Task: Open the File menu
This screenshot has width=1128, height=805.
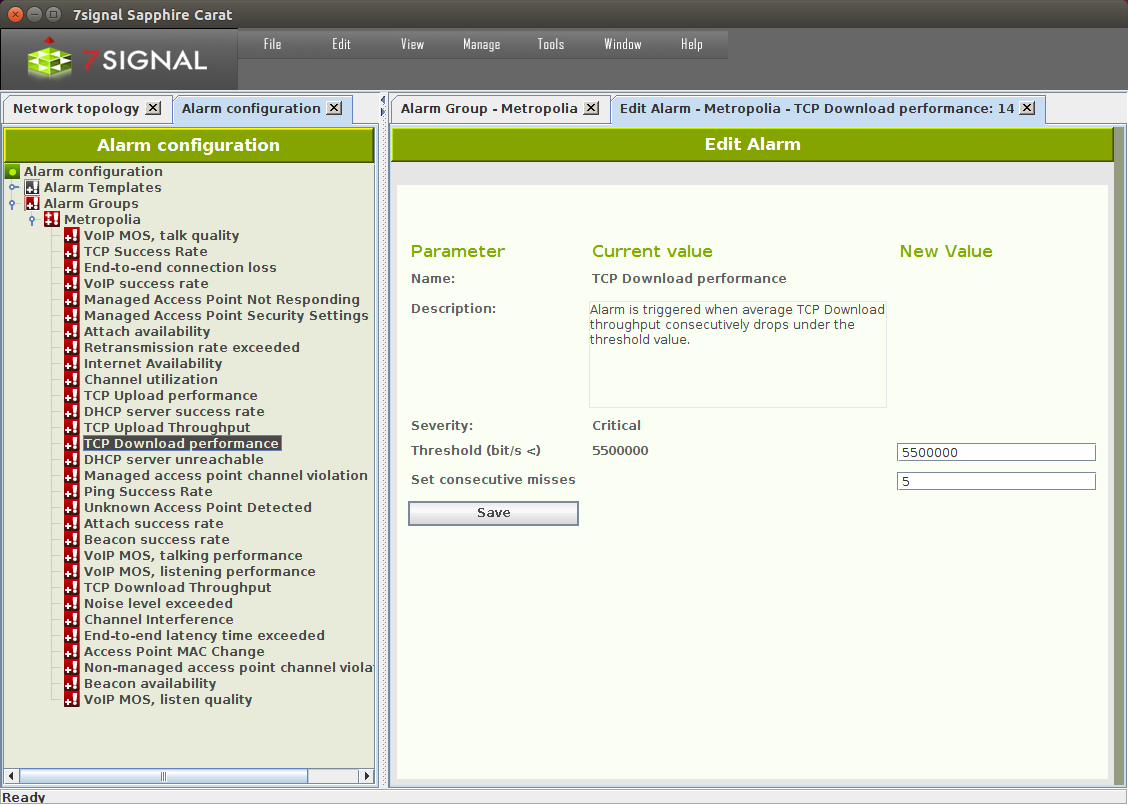Action: pyautogui.click(x=272, y=44)
